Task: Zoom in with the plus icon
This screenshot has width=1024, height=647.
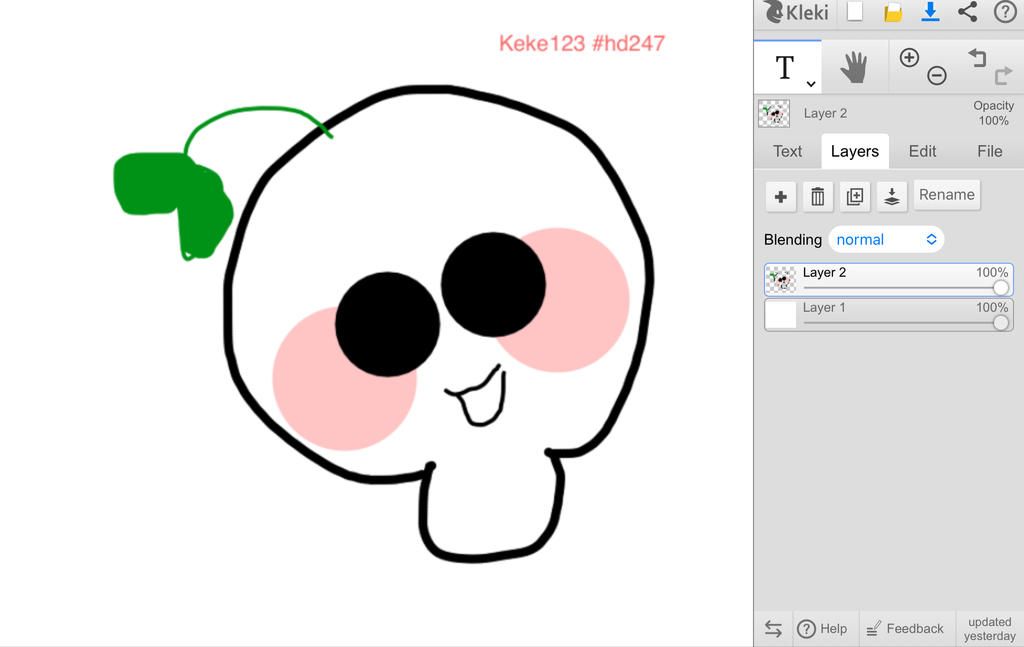Action: [x=909, y=57]
